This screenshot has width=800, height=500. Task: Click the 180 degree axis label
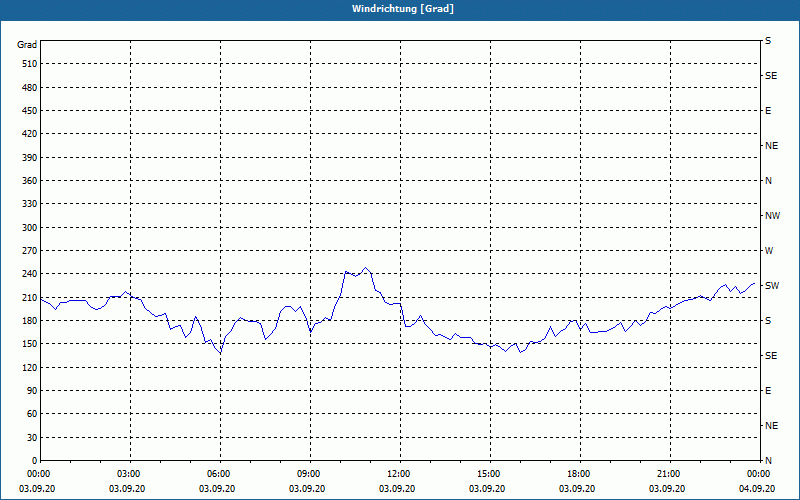[30, 321]
